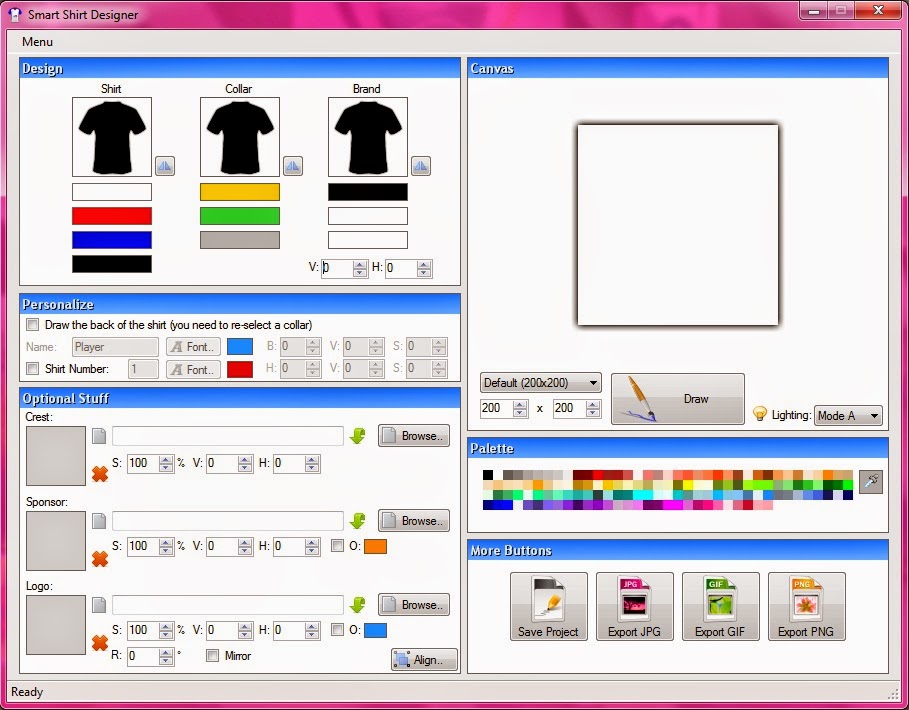Select the Brand design thumbnail
The width and height of the screenshot is (909, 710).
coord(368,137)
